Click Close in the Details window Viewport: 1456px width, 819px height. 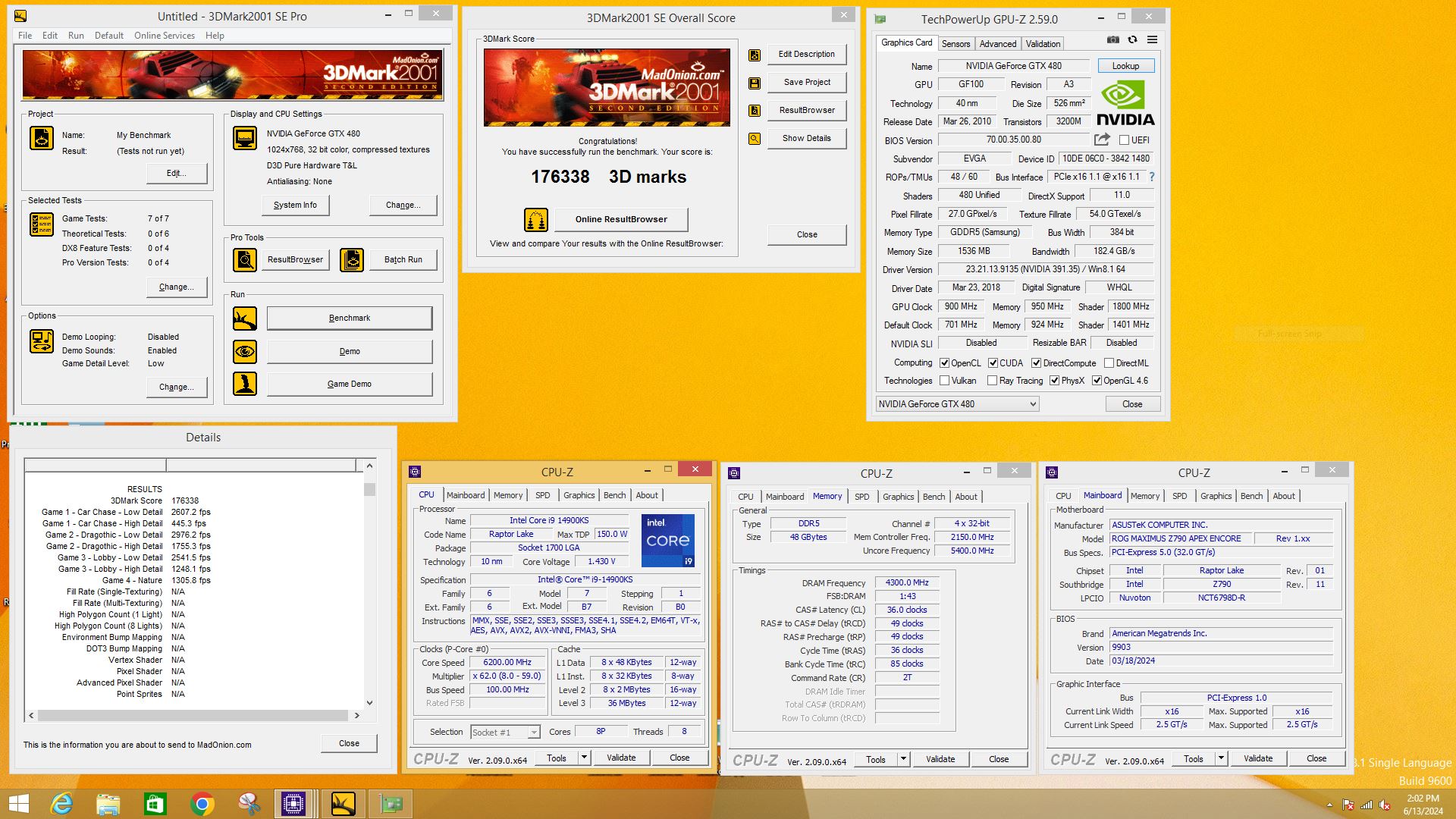coord(349,743)
